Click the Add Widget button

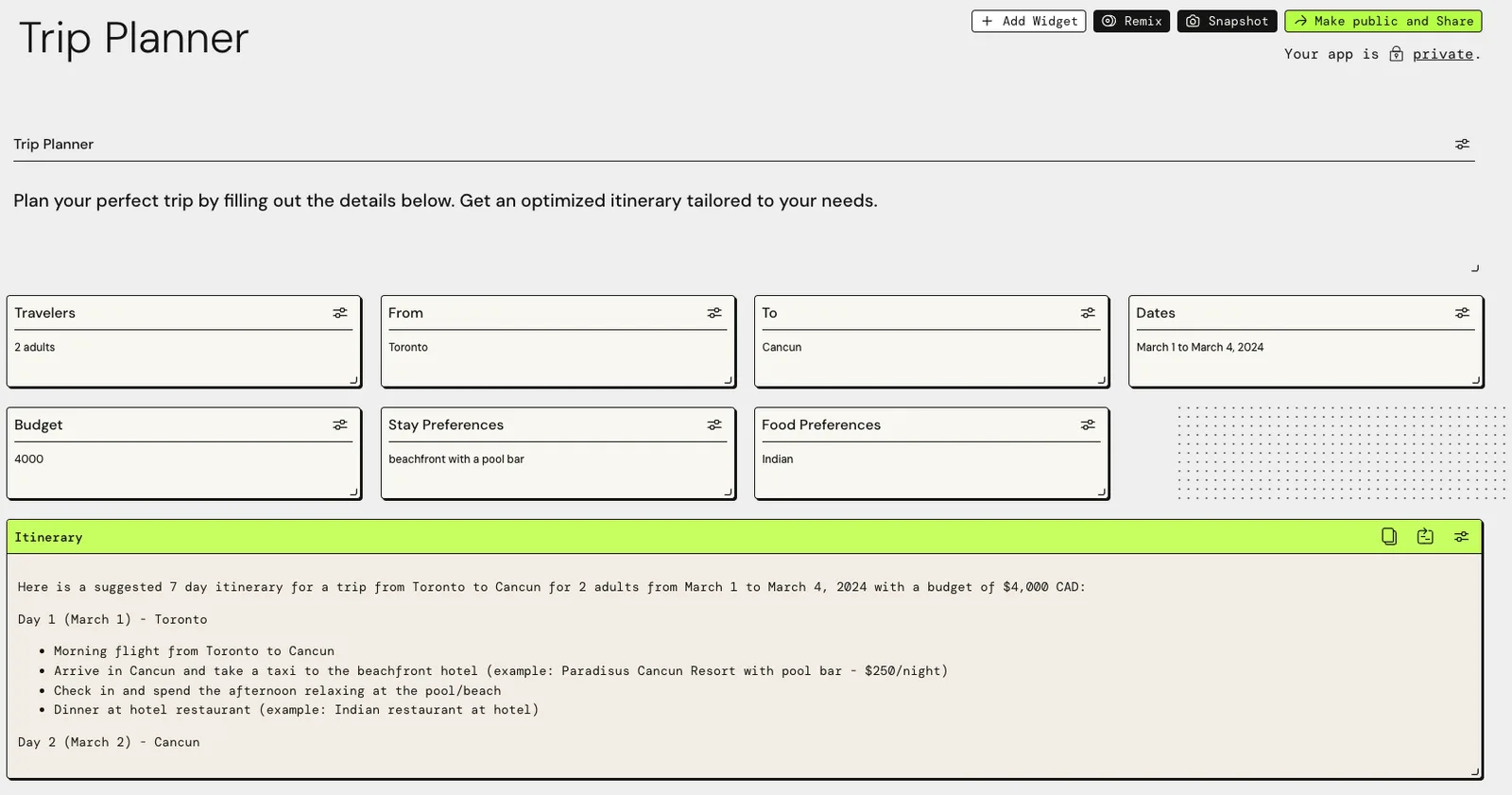[1028, 21]
